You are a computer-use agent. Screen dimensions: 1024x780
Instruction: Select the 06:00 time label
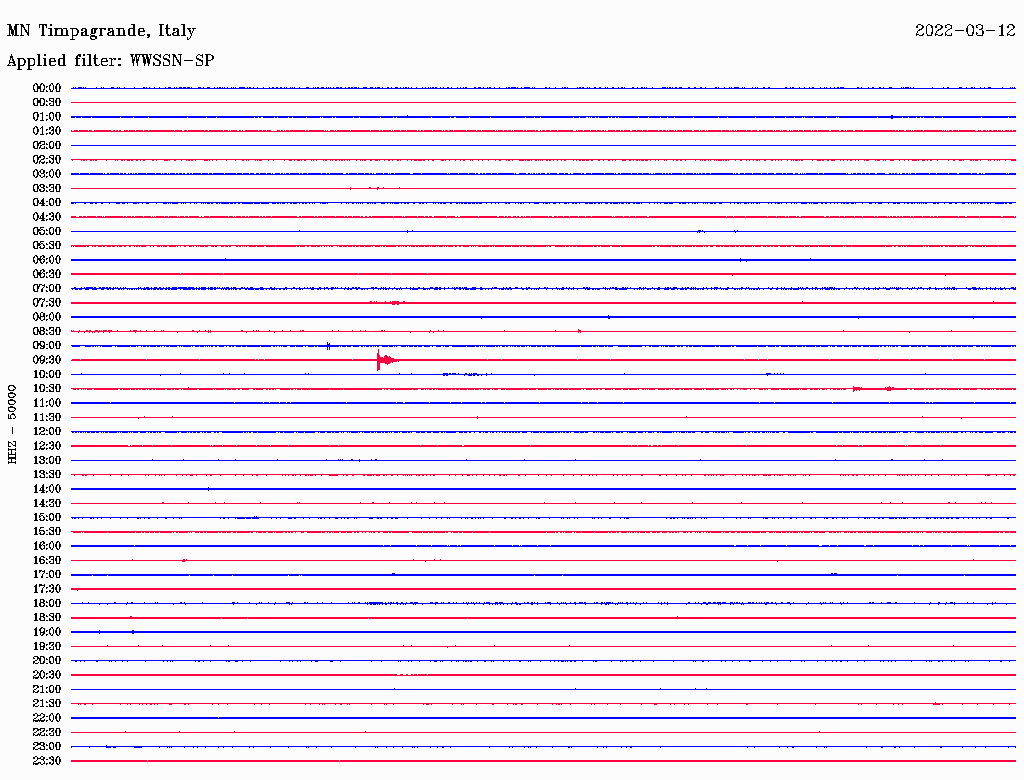click(x=47, y=260)
